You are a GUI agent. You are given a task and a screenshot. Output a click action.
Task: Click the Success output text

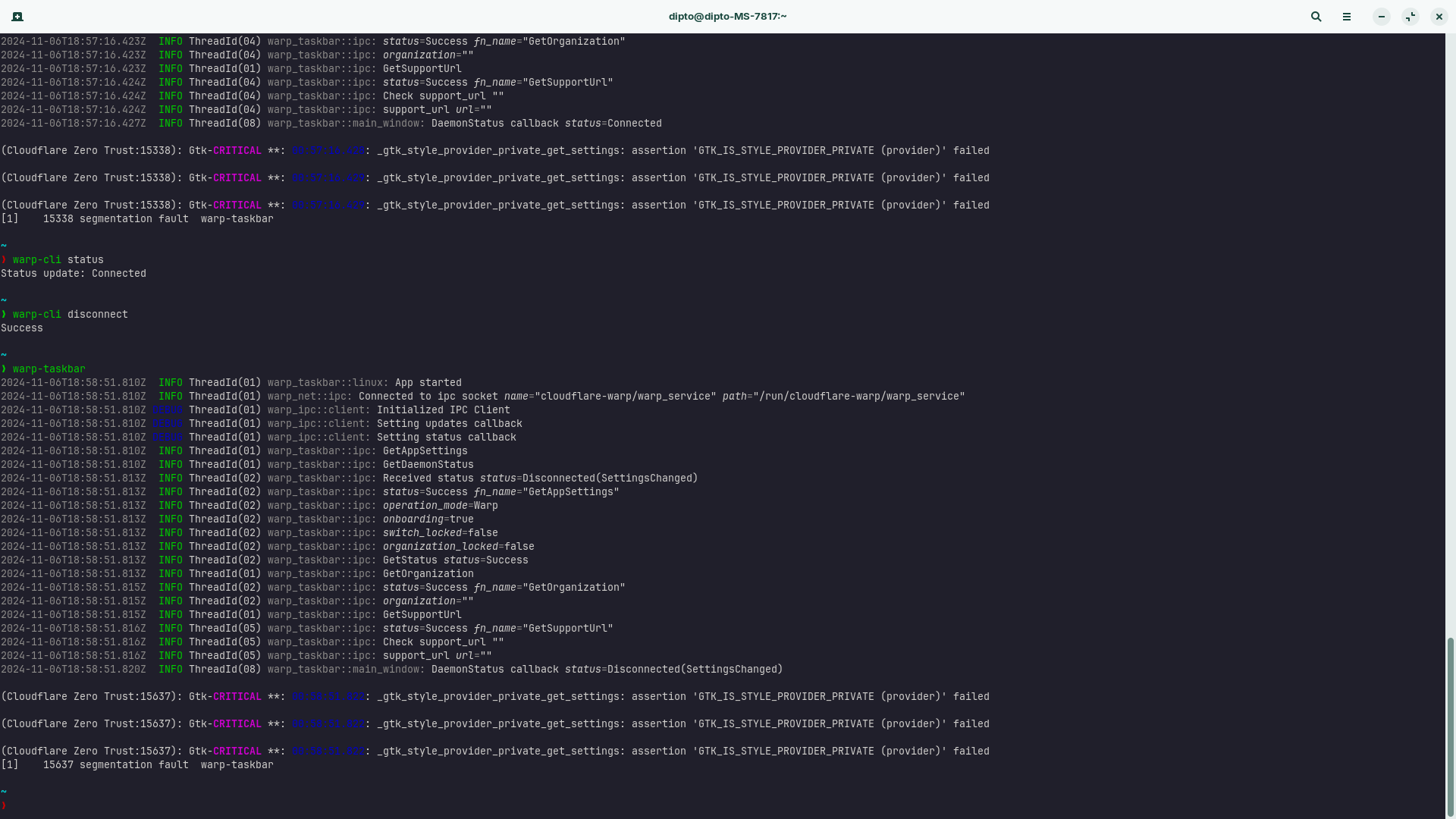point(21,328)
